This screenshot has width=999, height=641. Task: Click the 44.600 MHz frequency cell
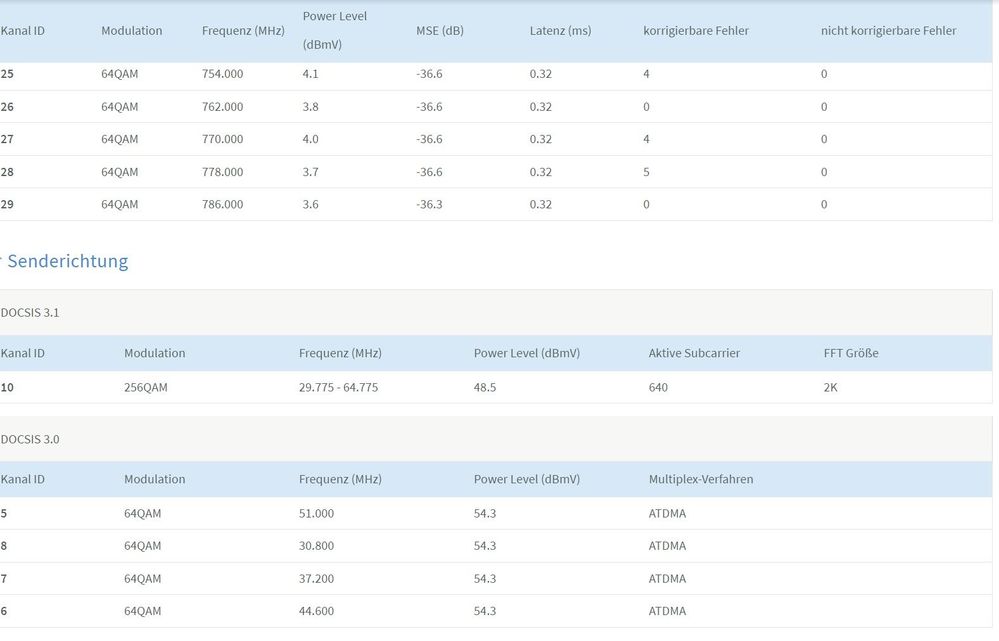316,611
